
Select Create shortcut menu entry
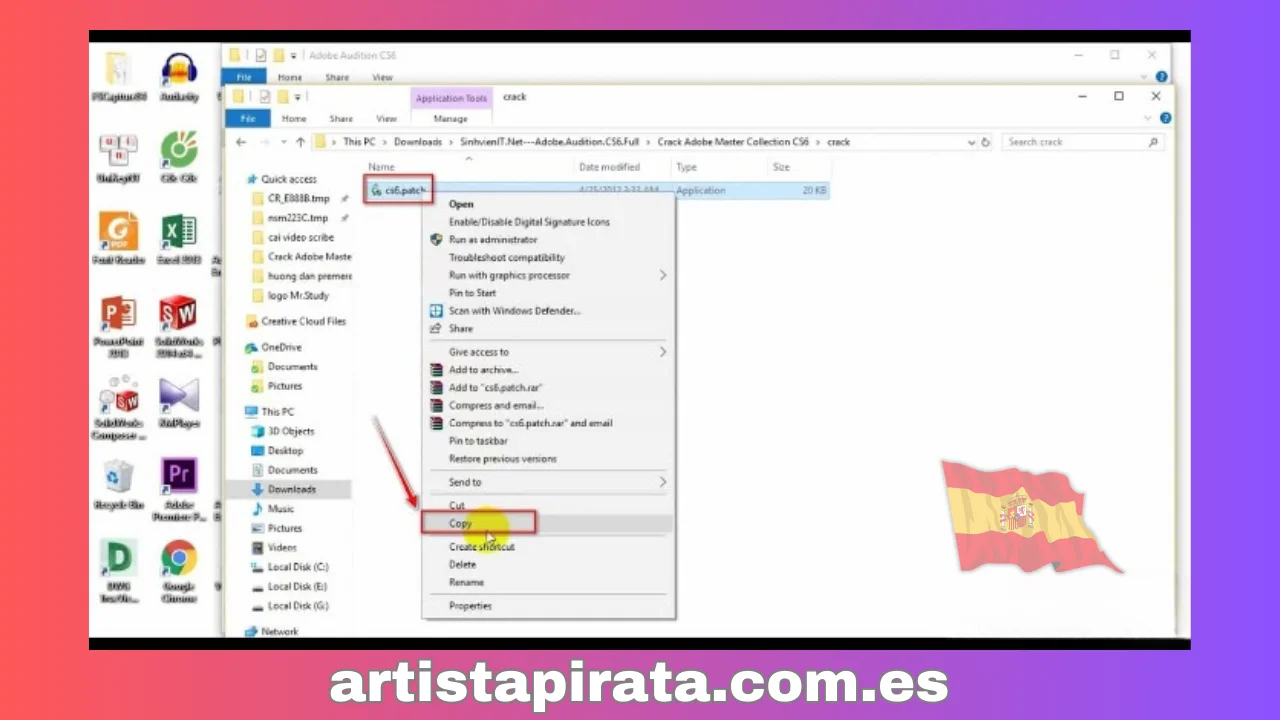[x=482, y=547]
